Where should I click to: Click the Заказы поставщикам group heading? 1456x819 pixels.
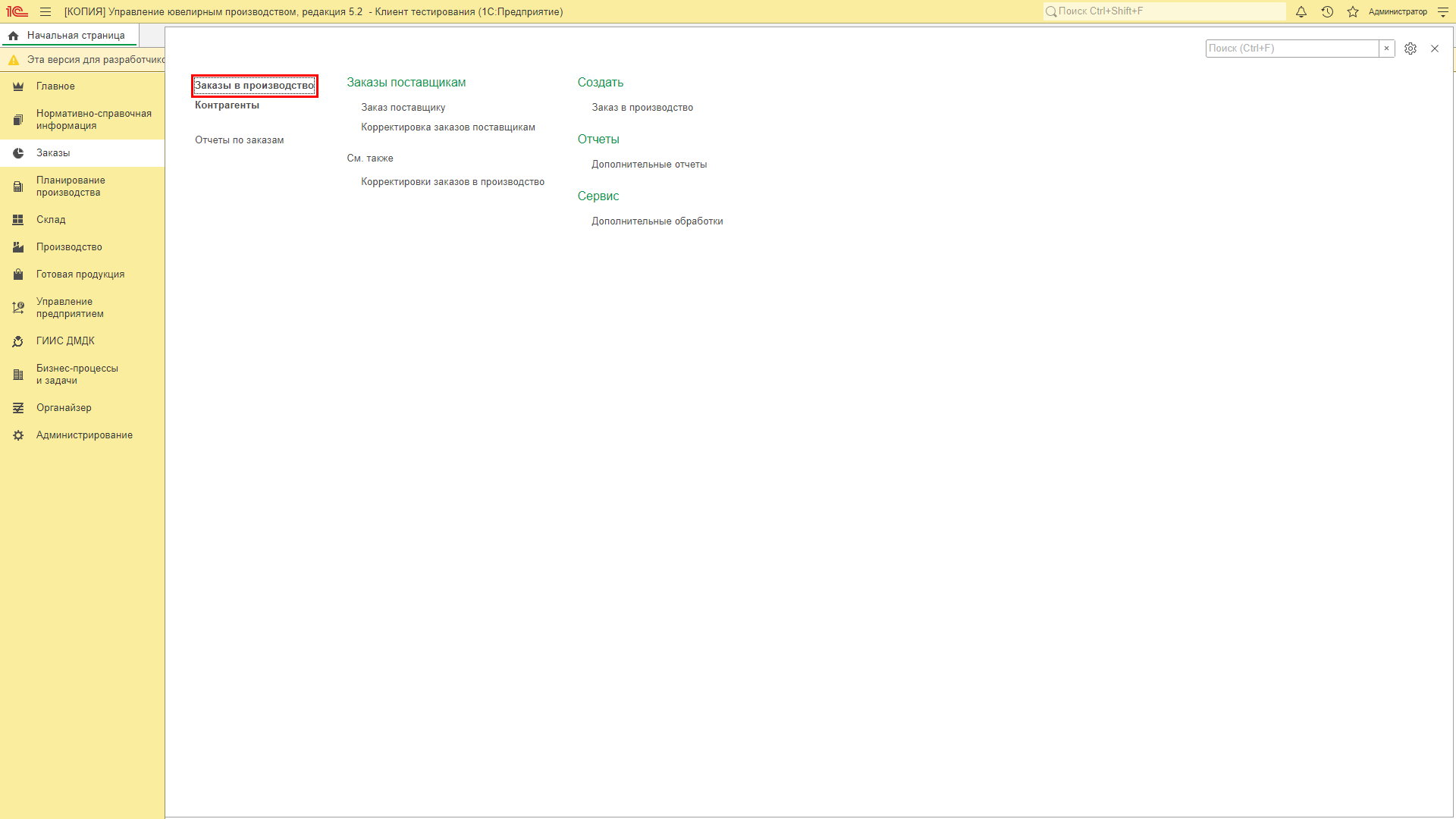coord(406,83)
